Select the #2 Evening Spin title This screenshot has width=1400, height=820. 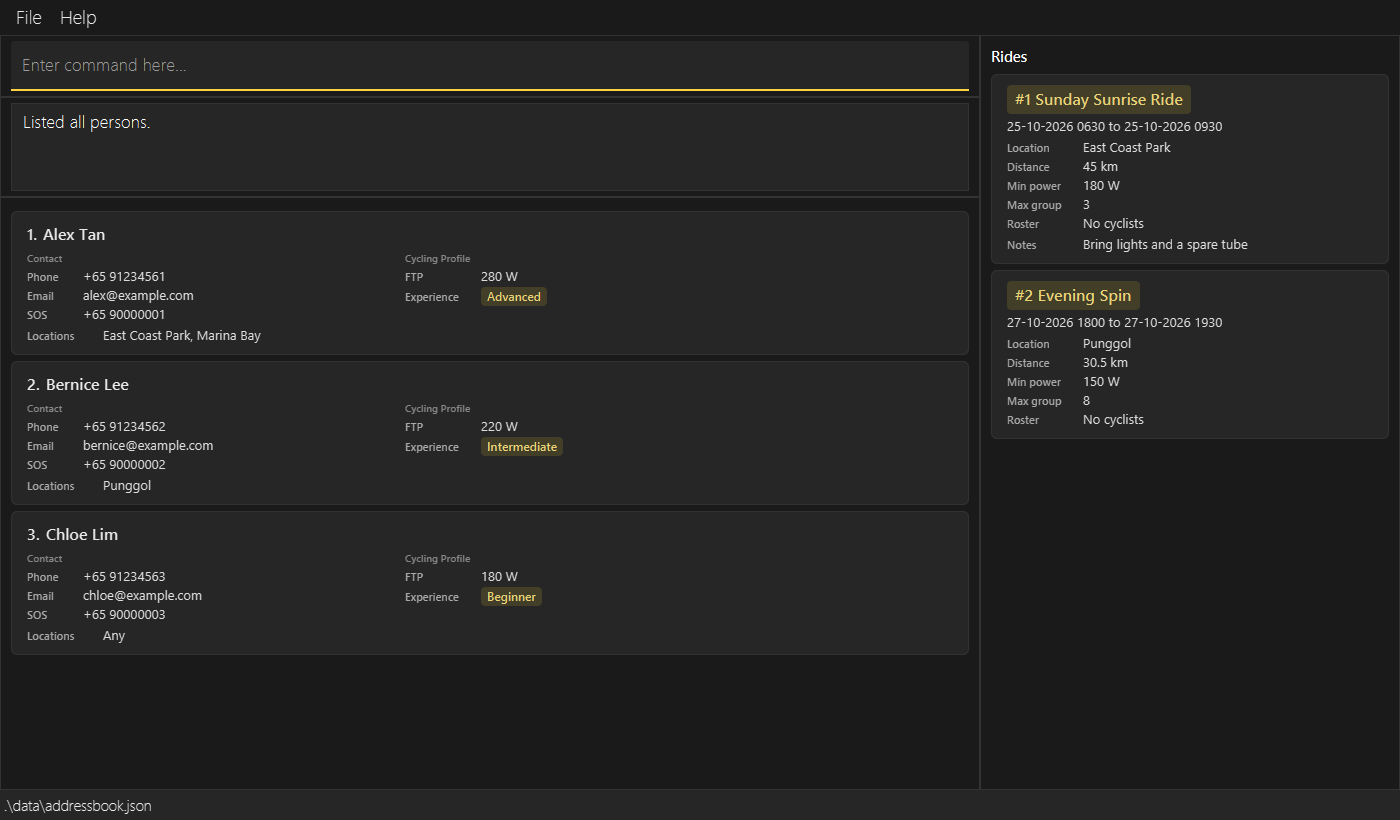(1073, 296)
